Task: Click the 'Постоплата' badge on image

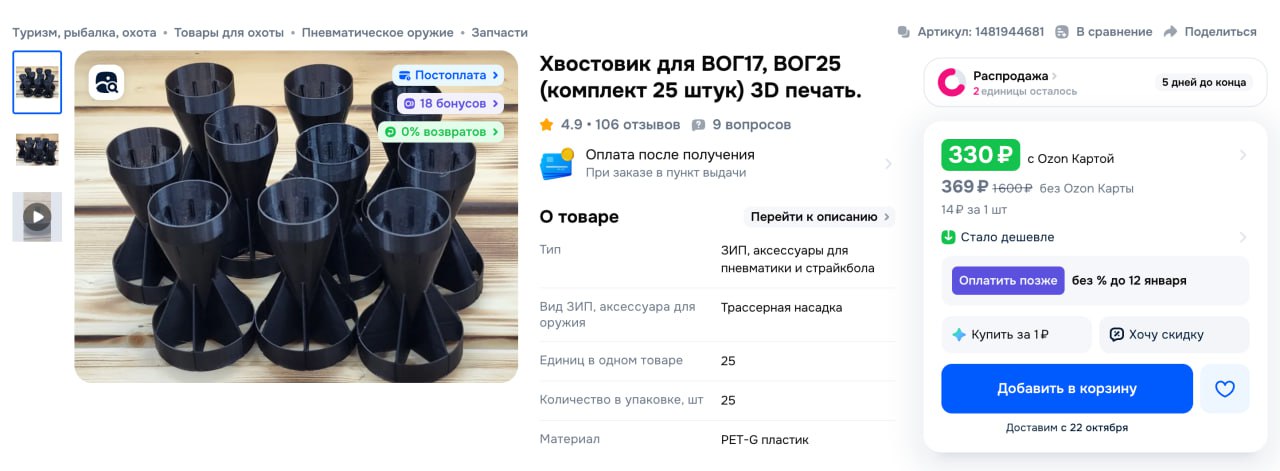Action: [x=447, y=75]
